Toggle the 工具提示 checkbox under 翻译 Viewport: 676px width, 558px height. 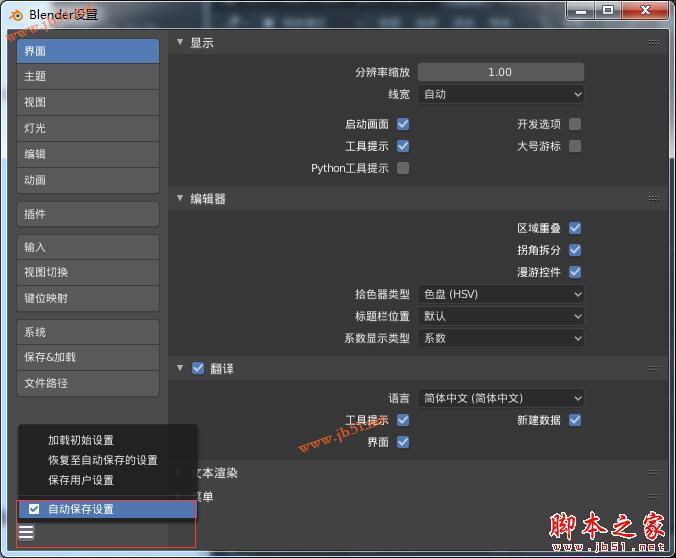(x=403, y=420)
